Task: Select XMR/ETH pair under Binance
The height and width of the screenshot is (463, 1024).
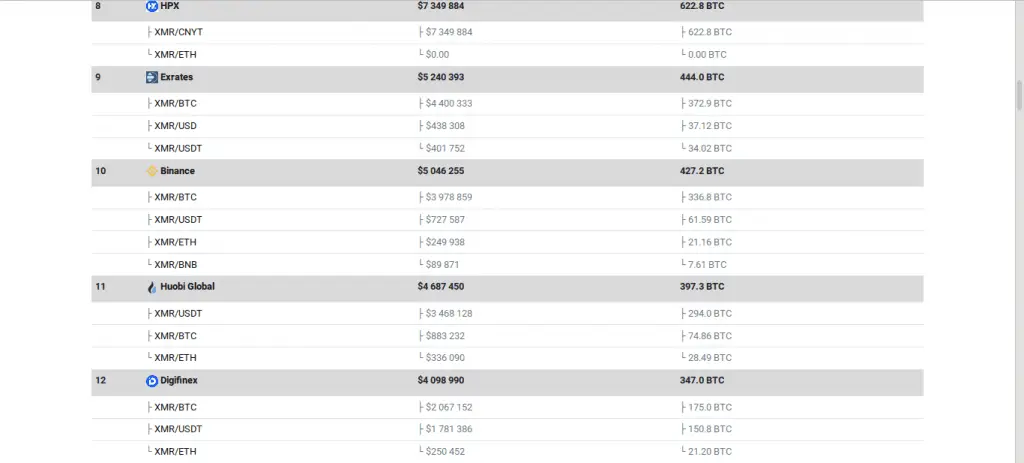Action: pos(175,242)
